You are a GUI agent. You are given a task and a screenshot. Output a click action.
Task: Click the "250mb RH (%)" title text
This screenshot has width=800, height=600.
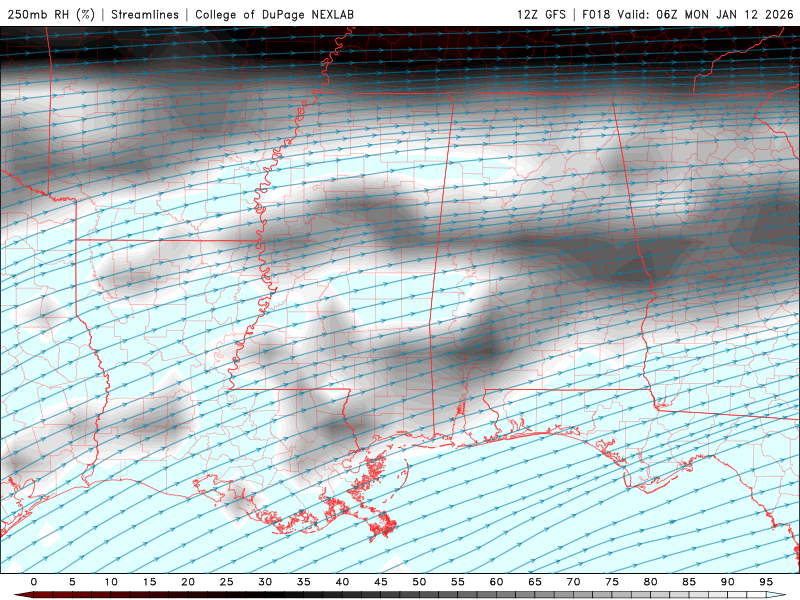tap(51, 14)
